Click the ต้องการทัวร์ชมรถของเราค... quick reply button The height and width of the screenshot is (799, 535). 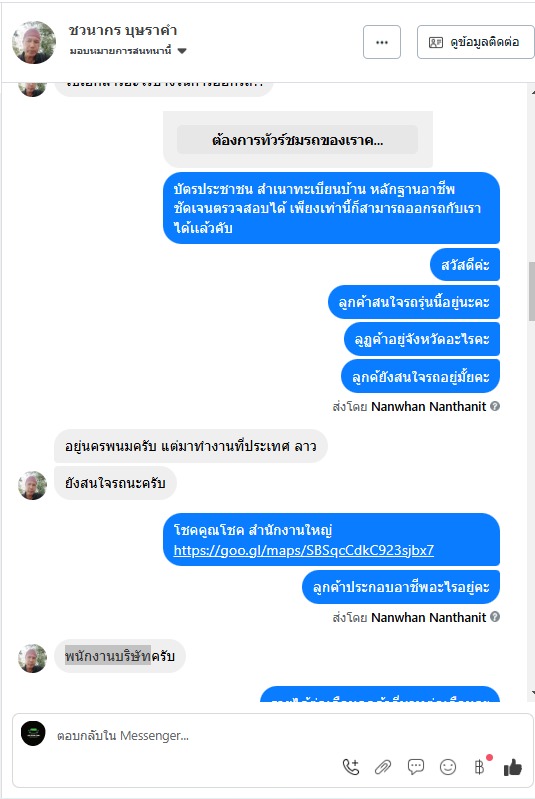tap(297, 140)
